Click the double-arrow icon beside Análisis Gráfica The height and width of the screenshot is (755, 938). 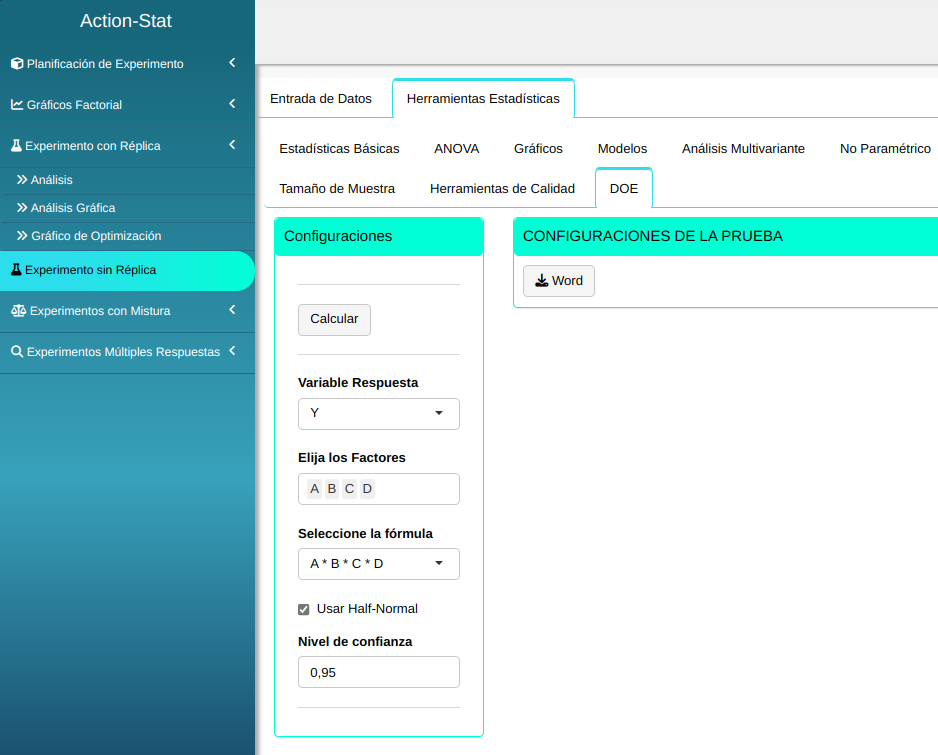(x=22, y=208)
